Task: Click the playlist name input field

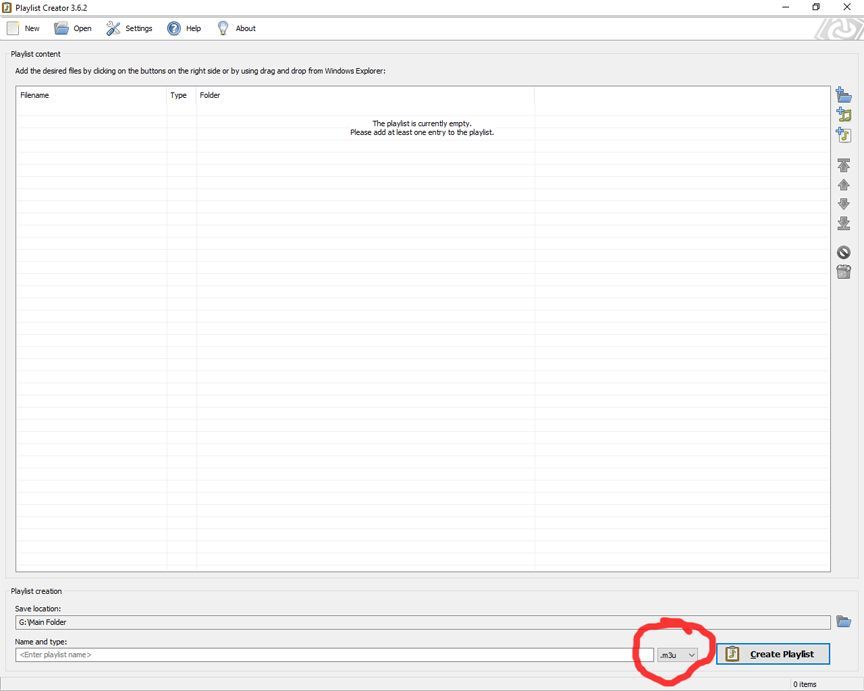Action: (334, 655)
